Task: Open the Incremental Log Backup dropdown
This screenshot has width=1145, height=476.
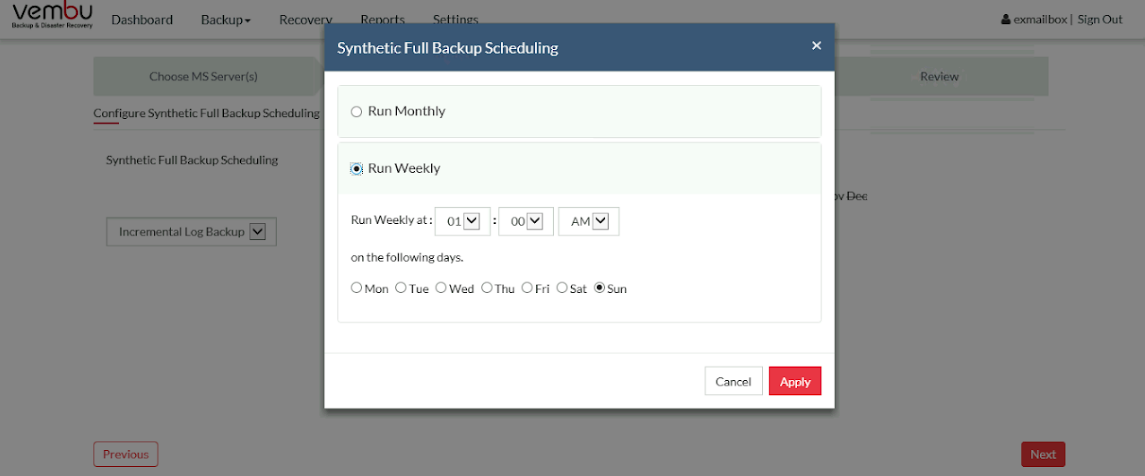Action: click(191, 231)
